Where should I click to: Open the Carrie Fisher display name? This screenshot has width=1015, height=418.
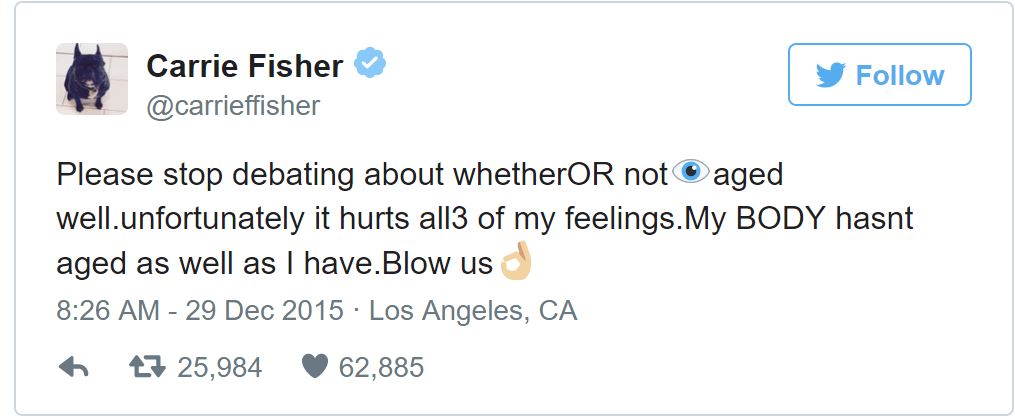[244, 66]
